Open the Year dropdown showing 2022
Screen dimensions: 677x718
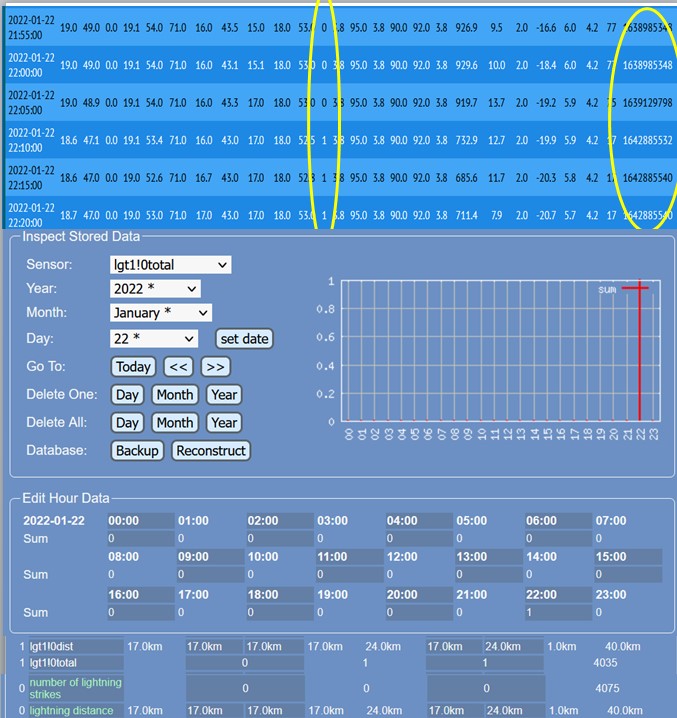(x=155, y=289)
